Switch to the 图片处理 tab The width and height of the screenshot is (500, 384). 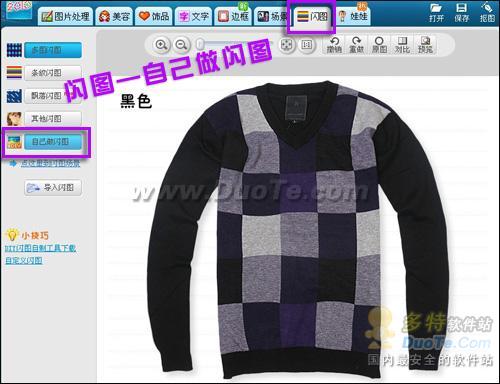coord(65,17)
